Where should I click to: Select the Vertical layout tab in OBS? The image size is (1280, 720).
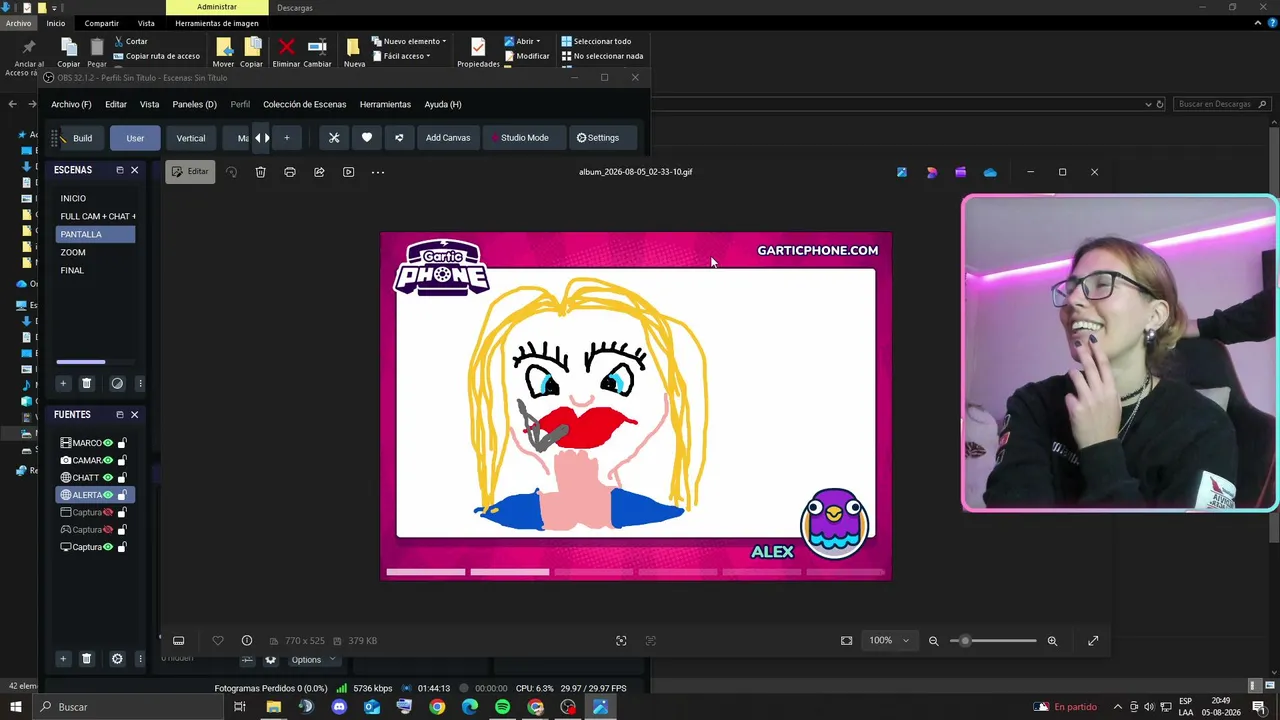pyautogui.click(x=191, y=138)
